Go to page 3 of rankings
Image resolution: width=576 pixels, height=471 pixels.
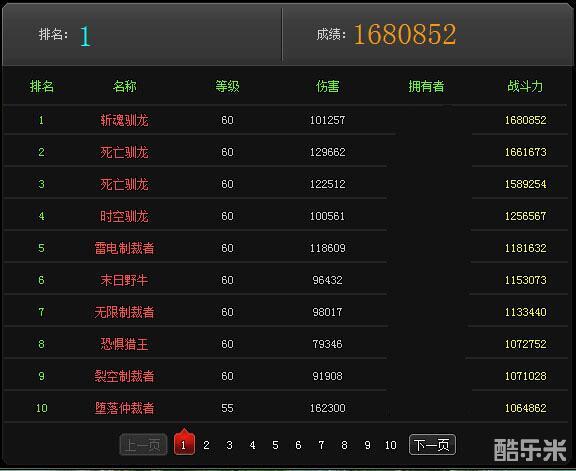coord(229,445)
